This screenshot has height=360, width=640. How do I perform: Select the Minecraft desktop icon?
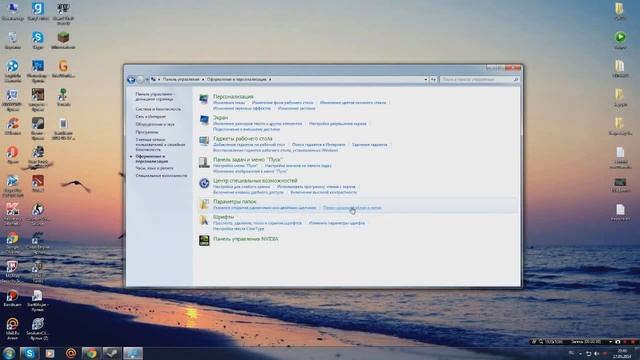click(x=63, y=40)
